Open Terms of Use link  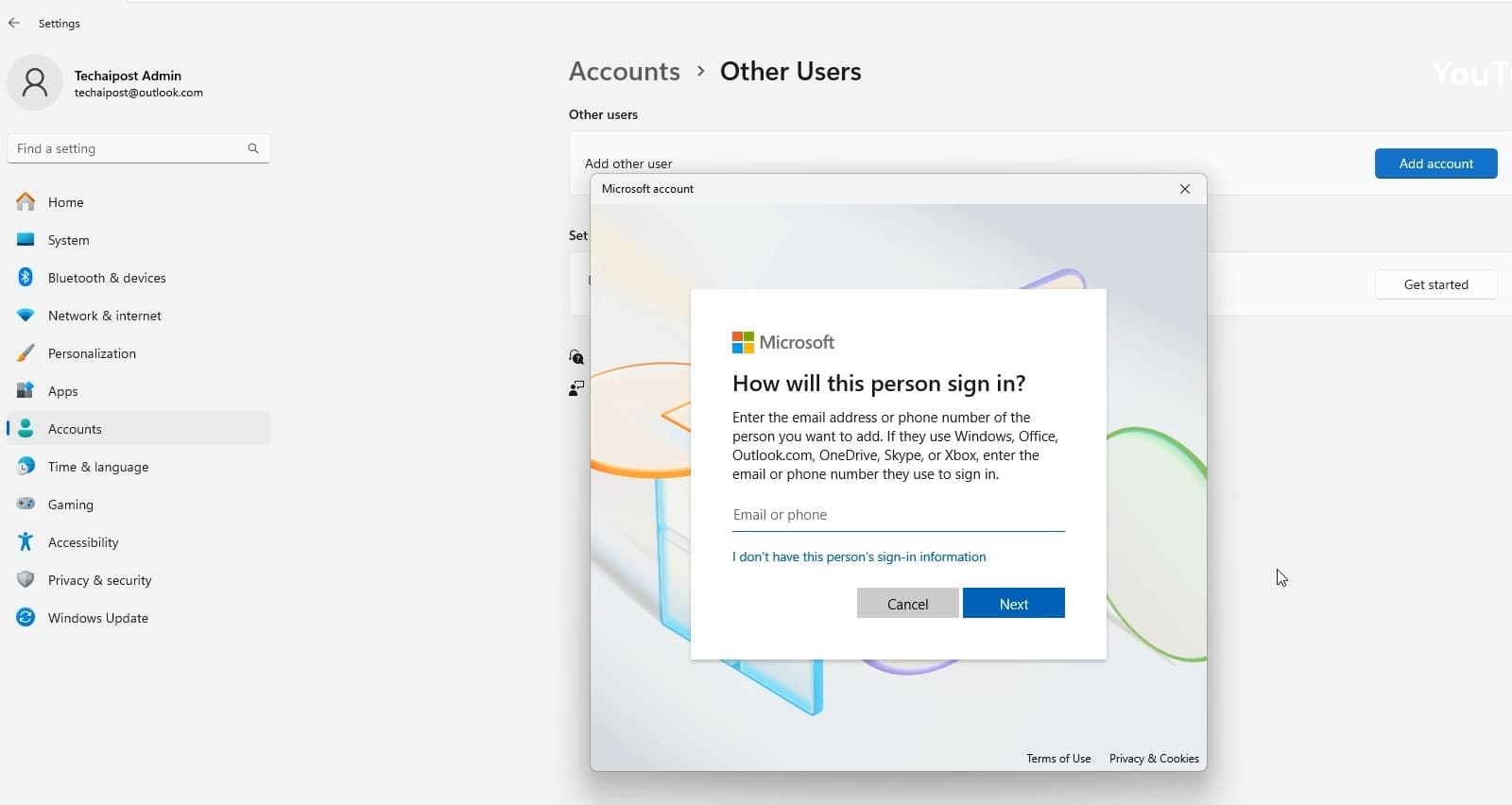click(x=1058, y=758)
